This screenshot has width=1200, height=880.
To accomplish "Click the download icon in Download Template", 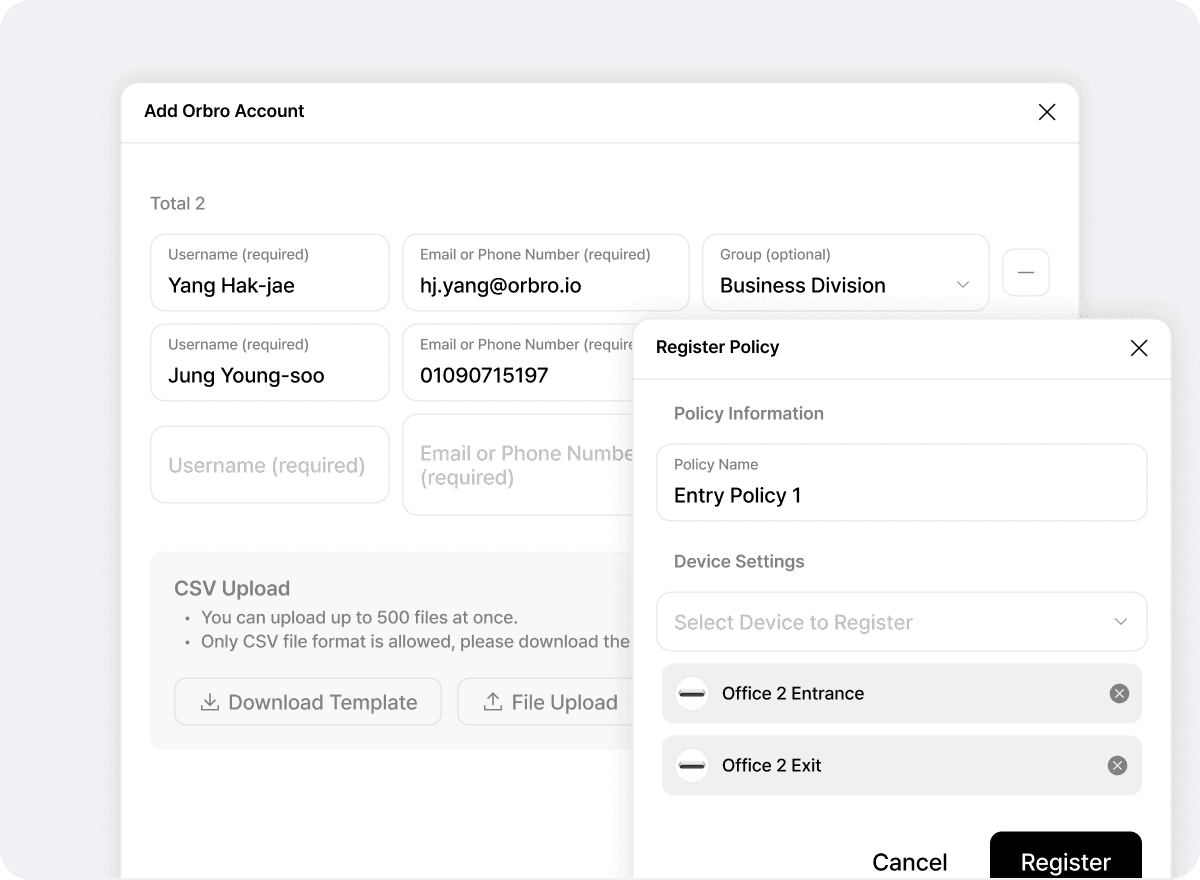I will coord(210,702).
